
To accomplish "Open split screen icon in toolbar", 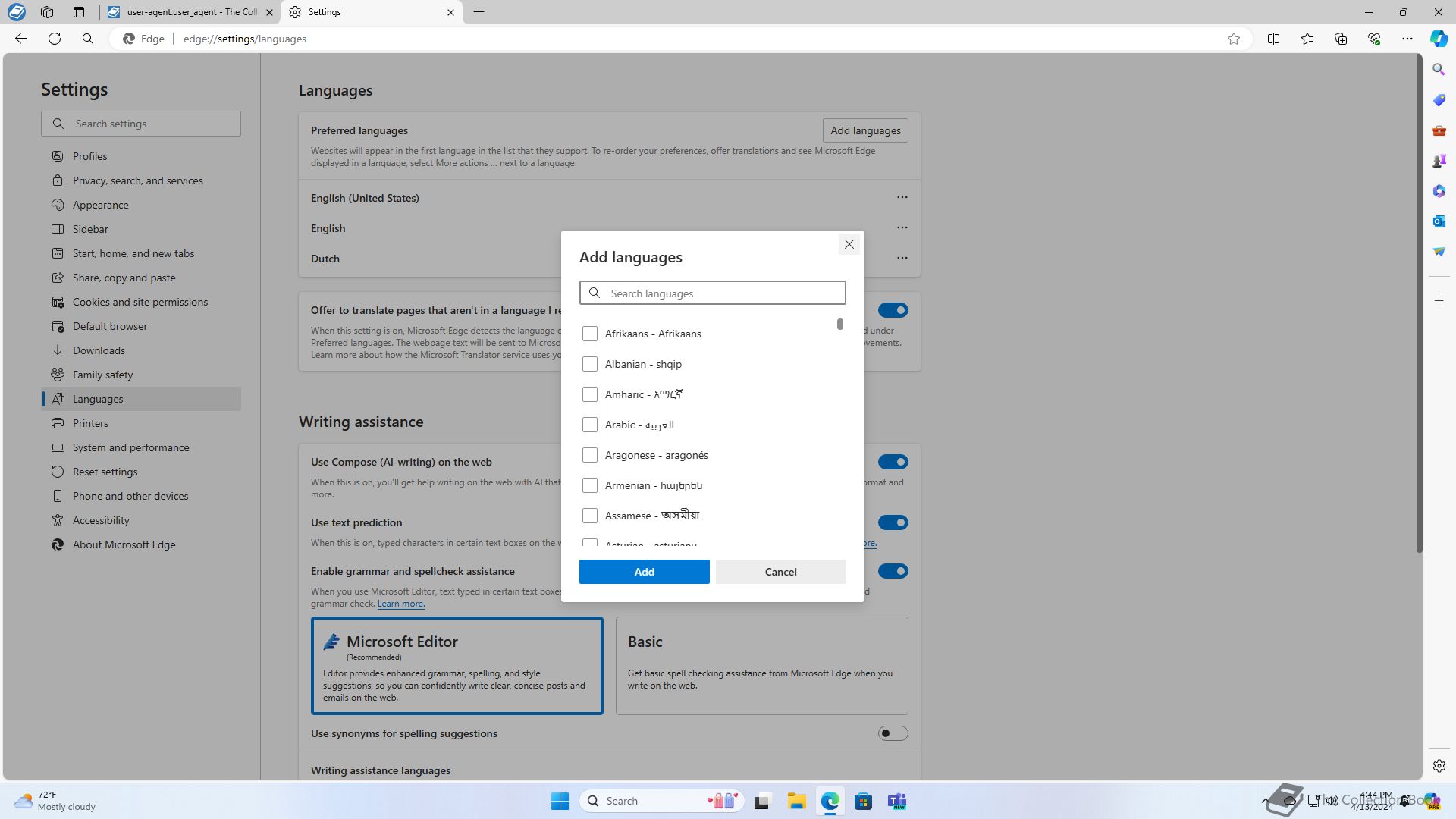I will tap(1273, 39).
